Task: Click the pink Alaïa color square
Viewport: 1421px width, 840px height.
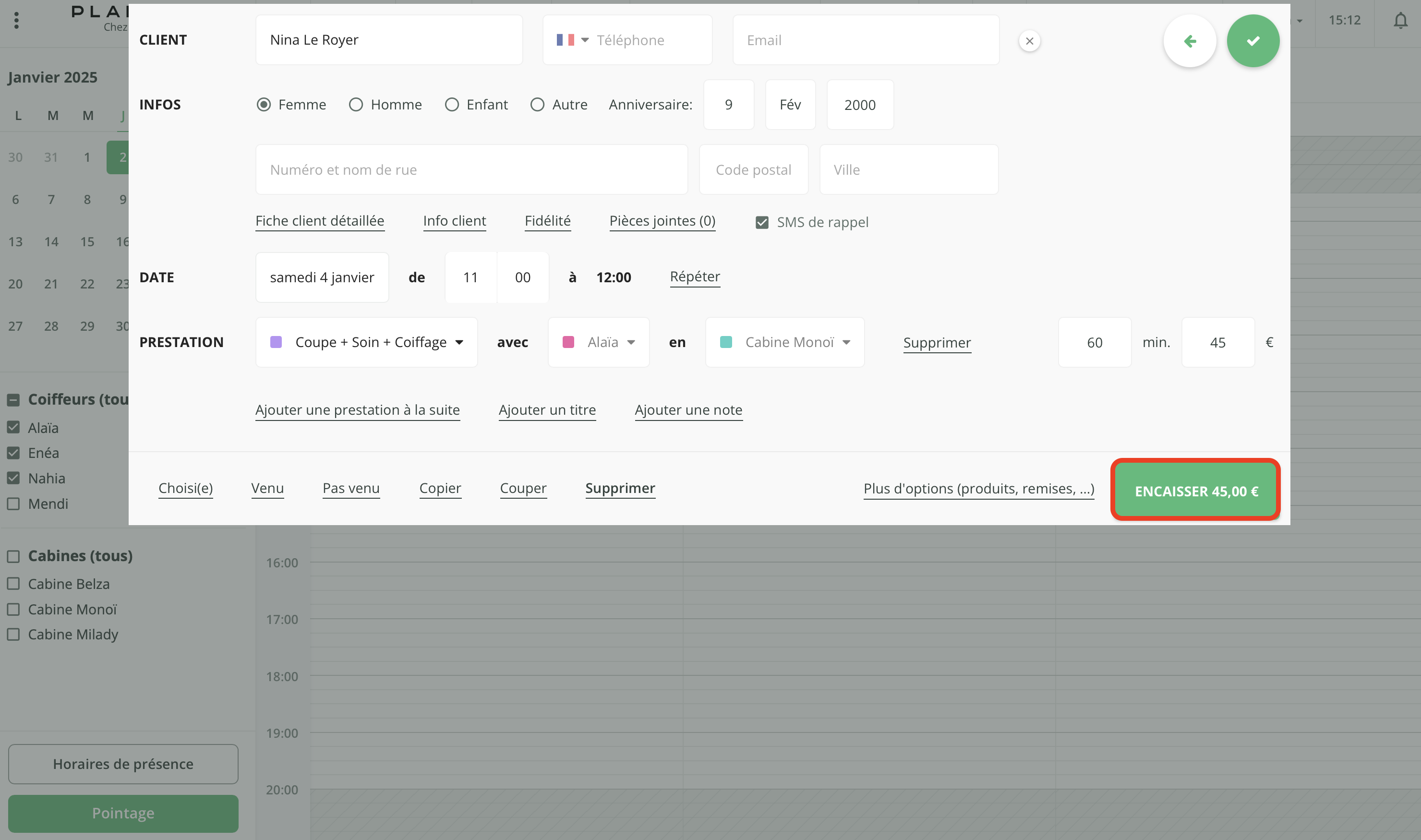Action: coord(568,342)
